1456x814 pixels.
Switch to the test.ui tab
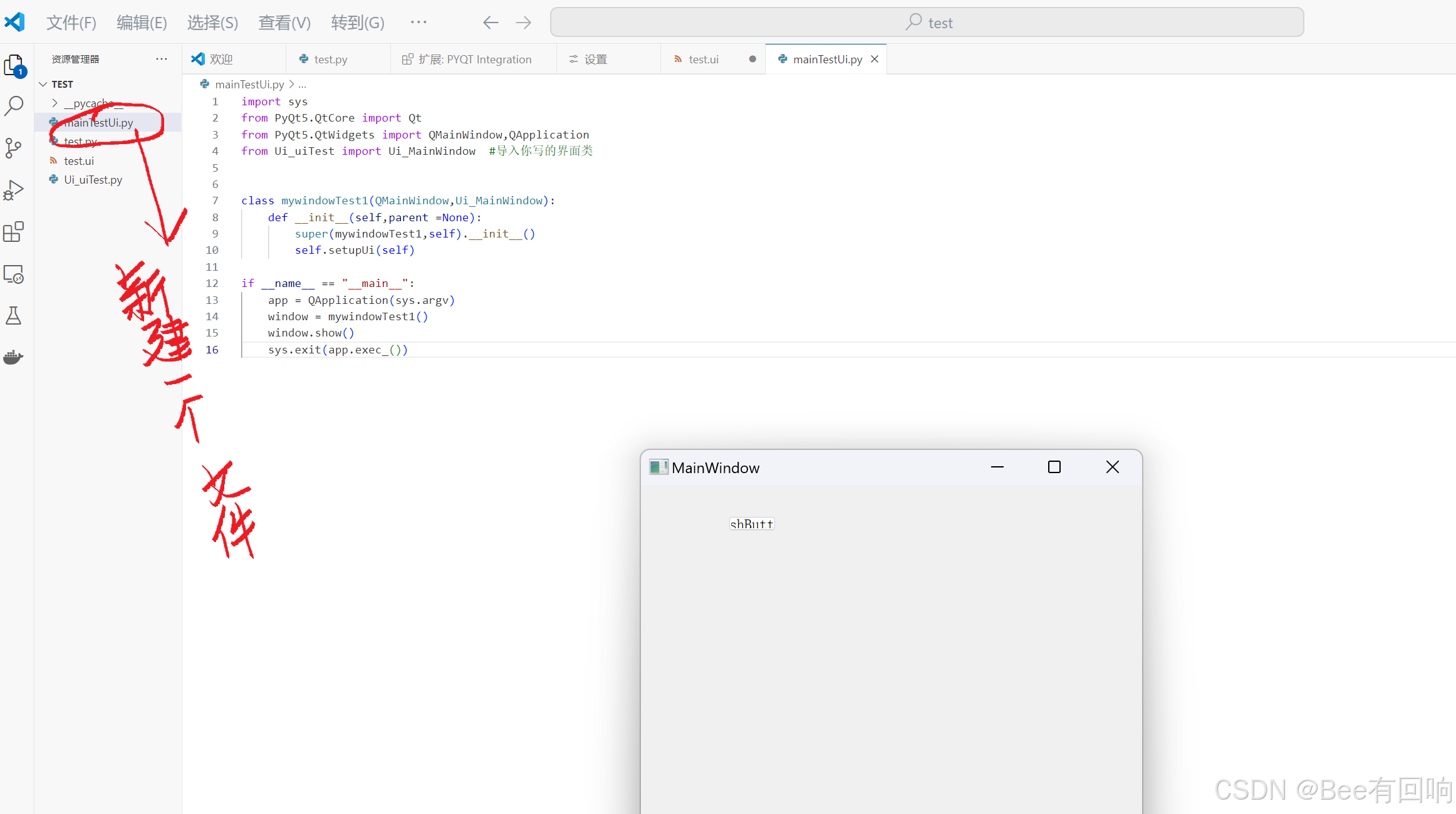(x=703, y=59)
